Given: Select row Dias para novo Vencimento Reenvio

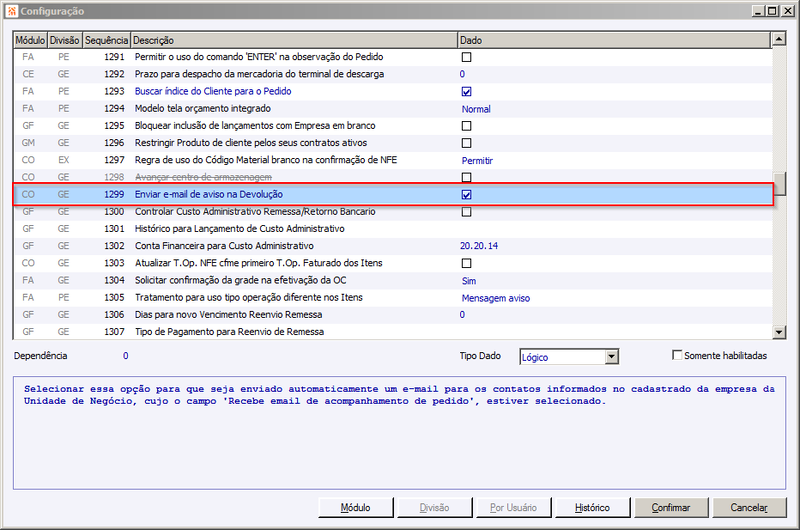Looking at the screenshot, I should pyautogui.click(x=392, y=315).
